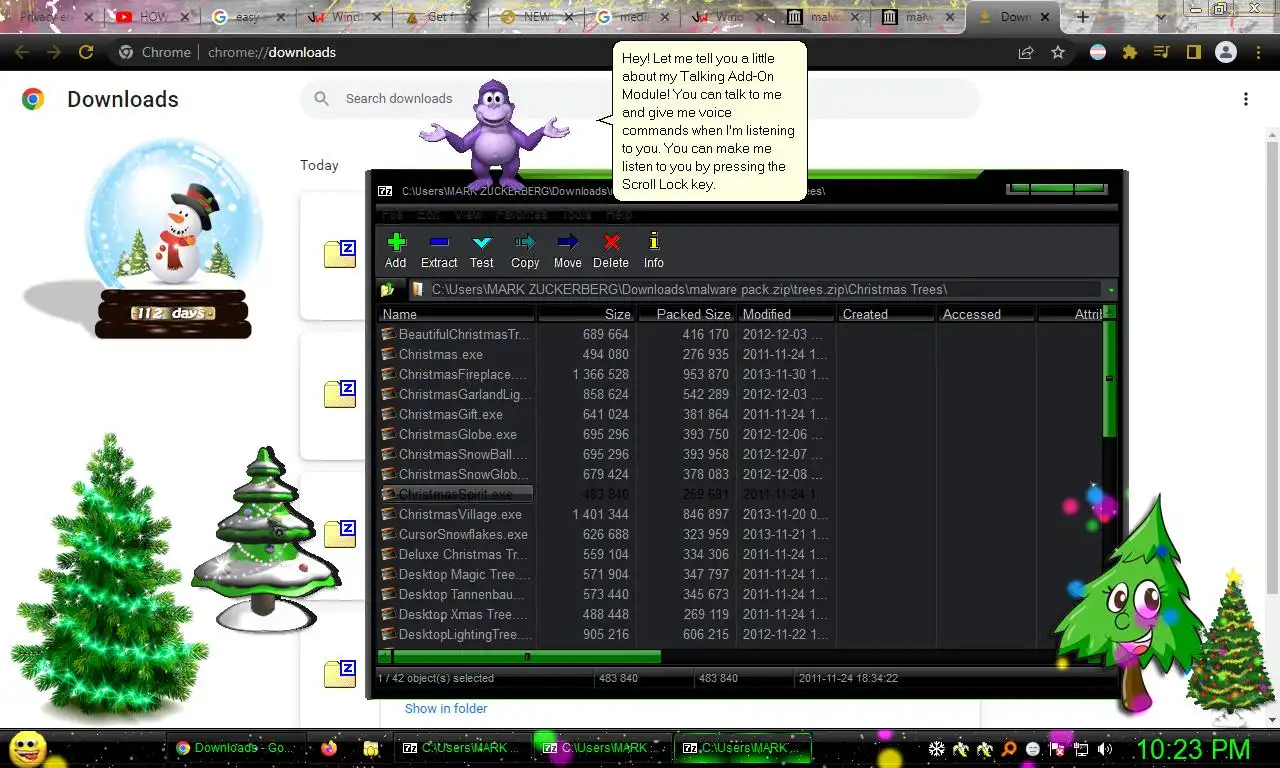The image size is (1280, 768).
Task: Open the Favorites menu in 7-Zip
Action: coord(522,214)
